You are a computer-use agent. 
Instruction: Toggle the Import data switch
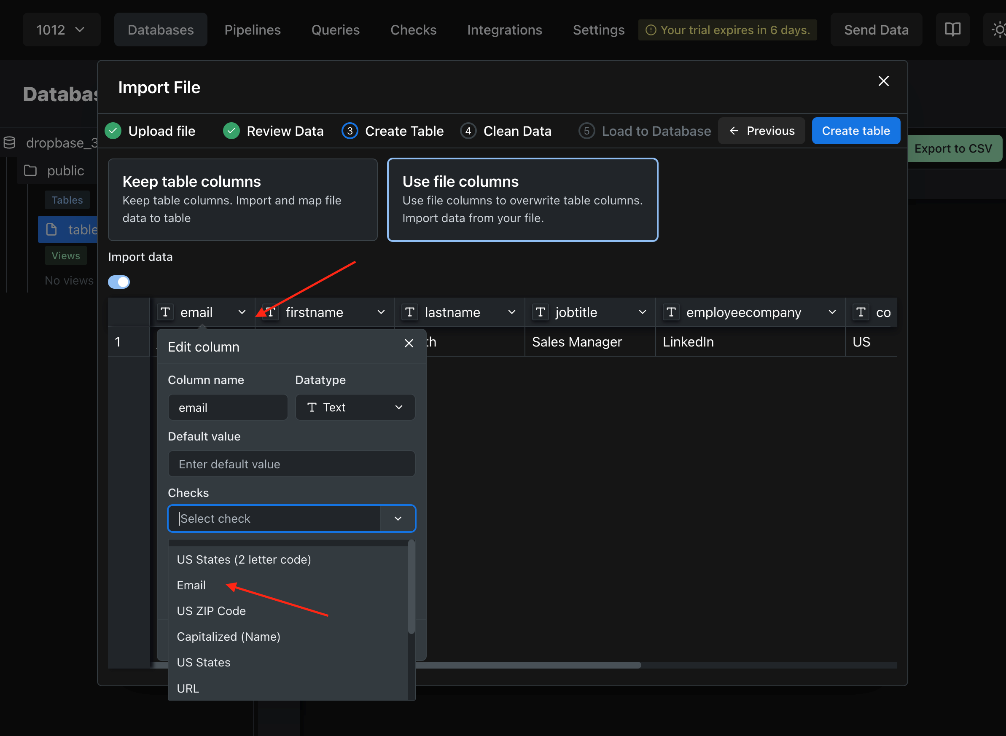pyautogui.click(x=119, y=282)
